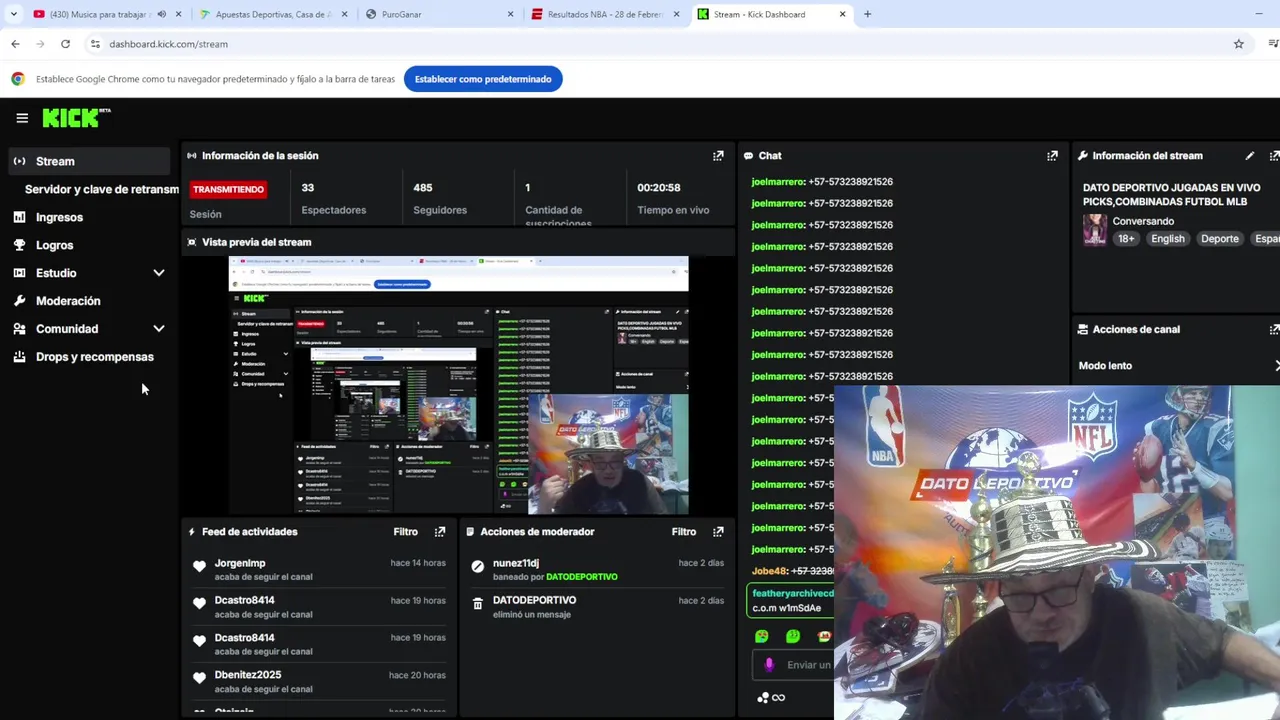Open a new browser tab with plus button
This screenshot has height=720, width=1280.
click(867, 14)
